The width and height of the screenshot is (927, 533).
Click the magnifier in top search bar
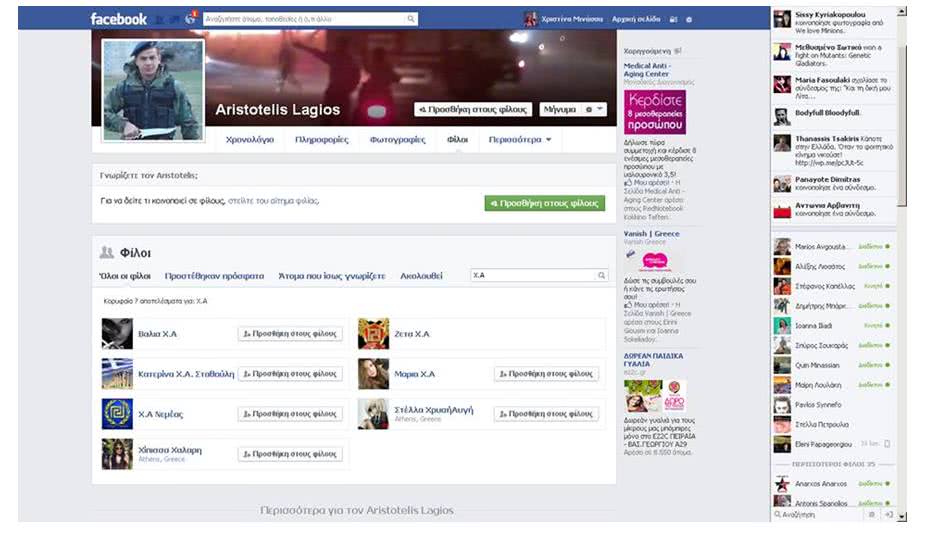click(411, 19)
